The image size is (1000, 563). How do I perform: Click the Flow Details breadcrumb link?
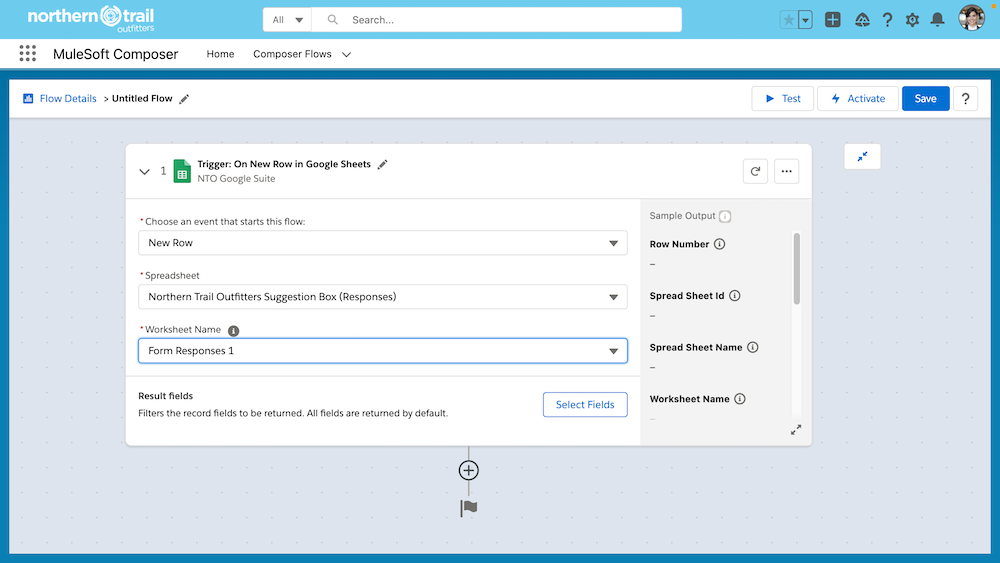68,99
